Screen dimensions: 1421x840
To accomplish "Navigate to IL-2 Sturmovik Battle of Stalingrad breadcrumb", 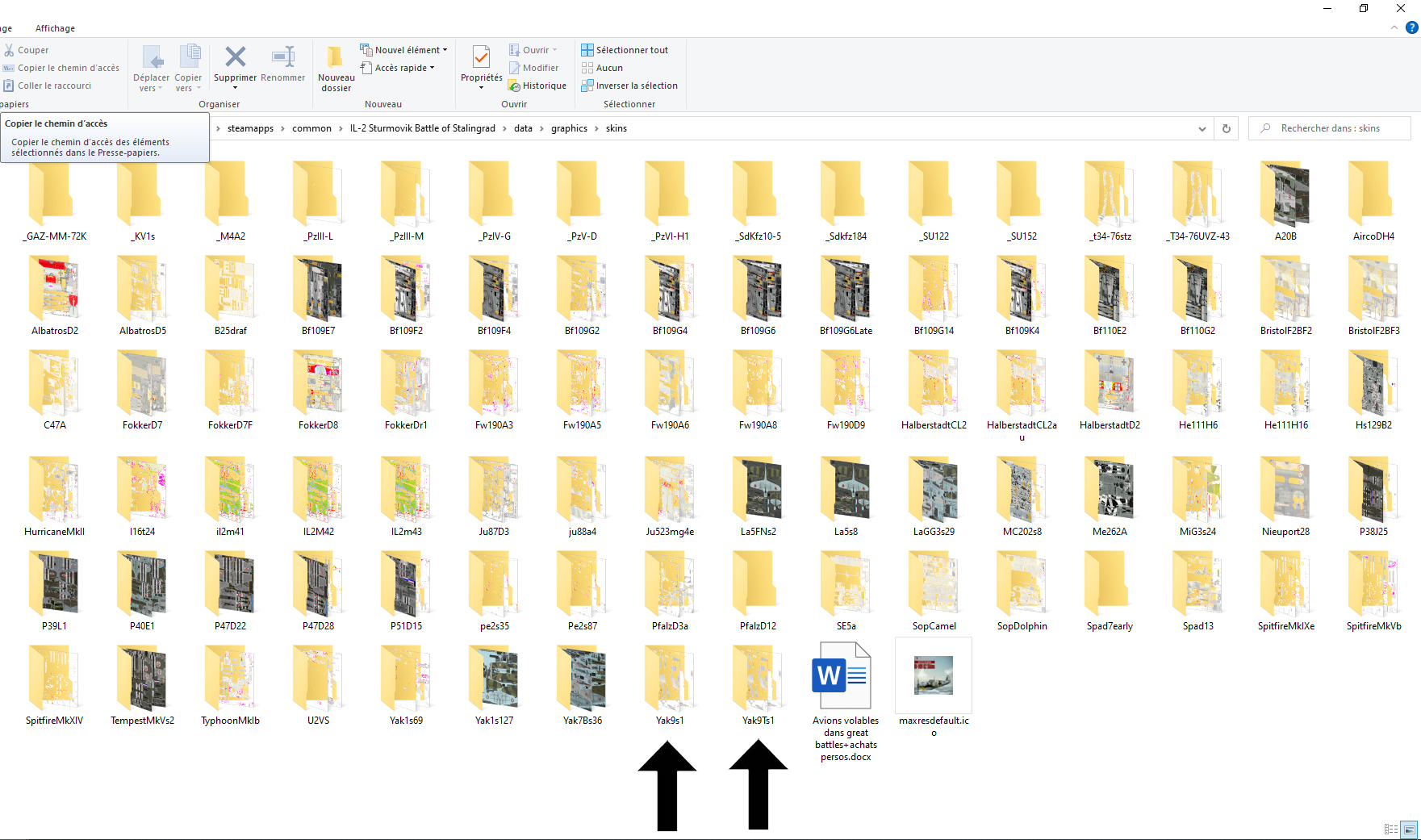I will [x=422, y=128].
